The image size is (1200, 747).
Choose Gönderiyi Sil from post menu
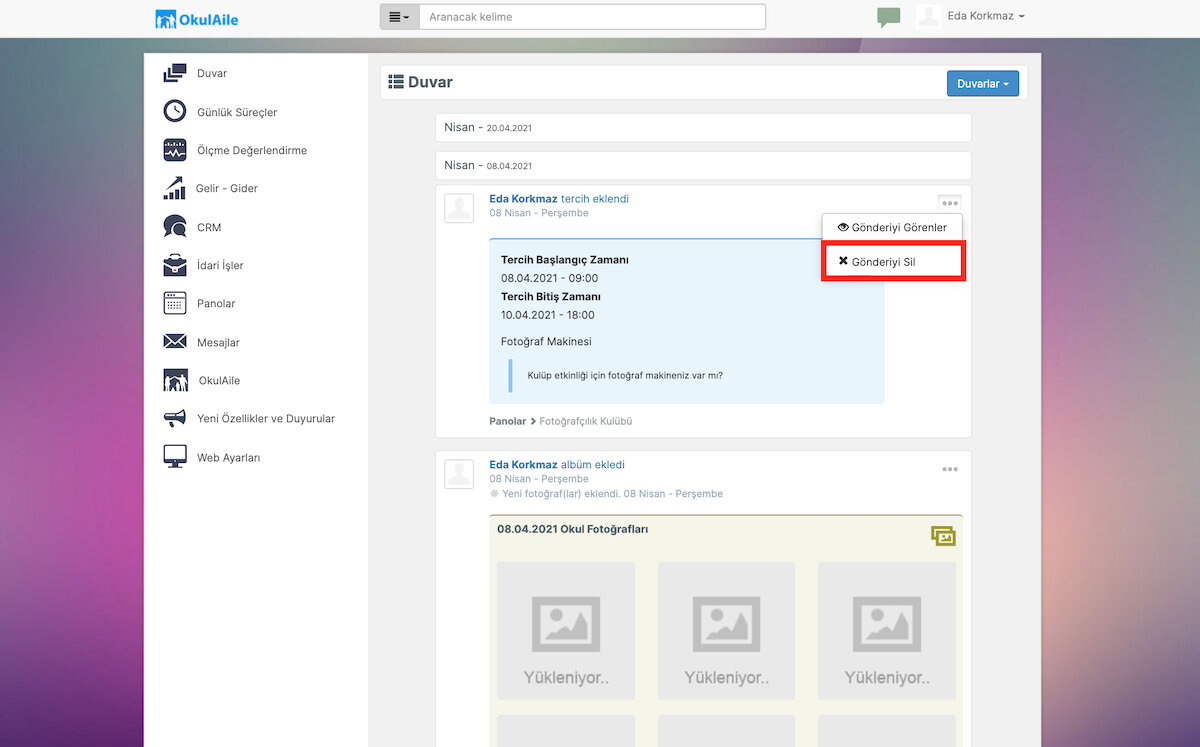point(892,262)
